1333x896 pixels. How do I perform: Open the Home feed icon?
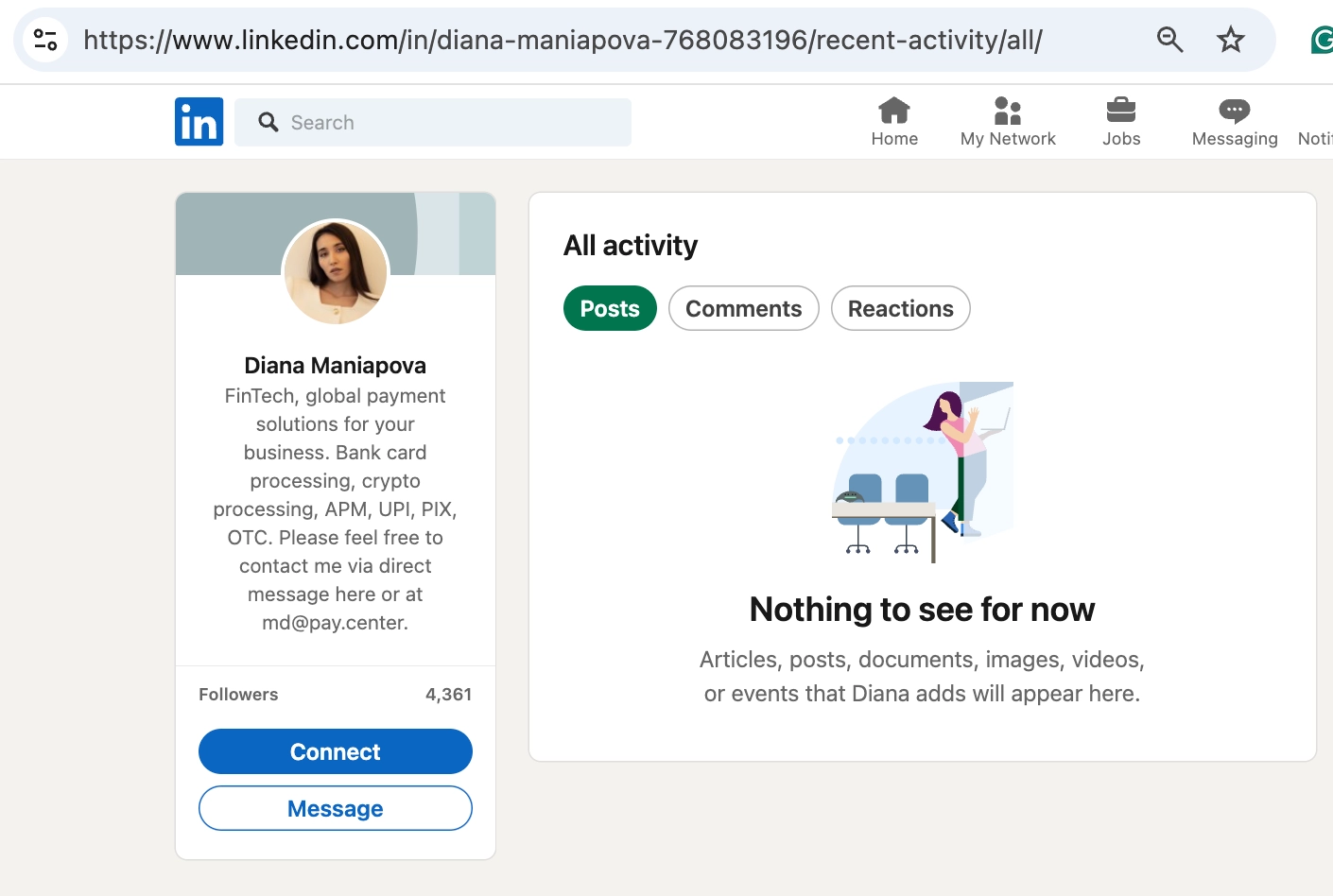894,110
